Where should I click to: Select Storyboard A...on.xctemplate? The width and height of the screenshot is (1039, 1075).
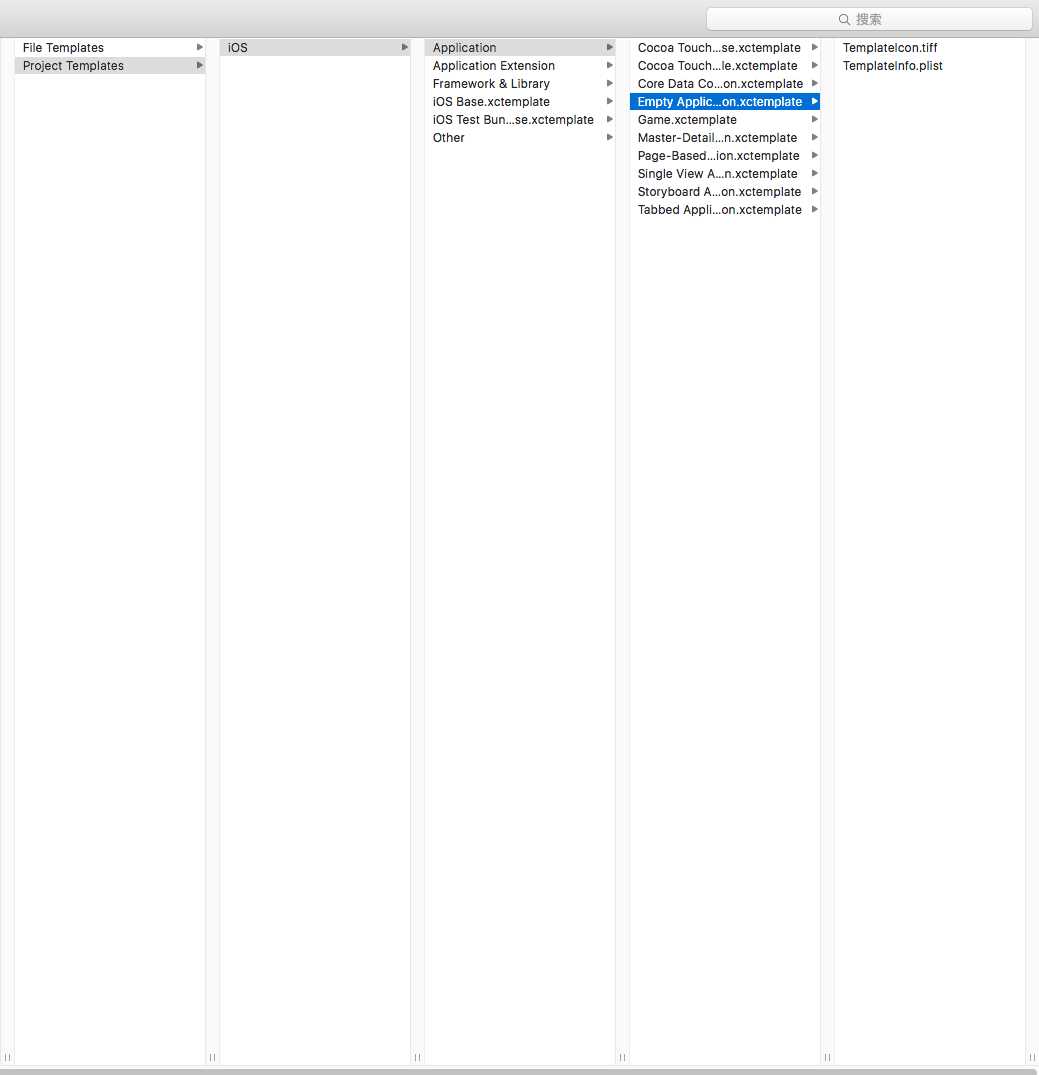pyautogui.click(x=725, y=191)
